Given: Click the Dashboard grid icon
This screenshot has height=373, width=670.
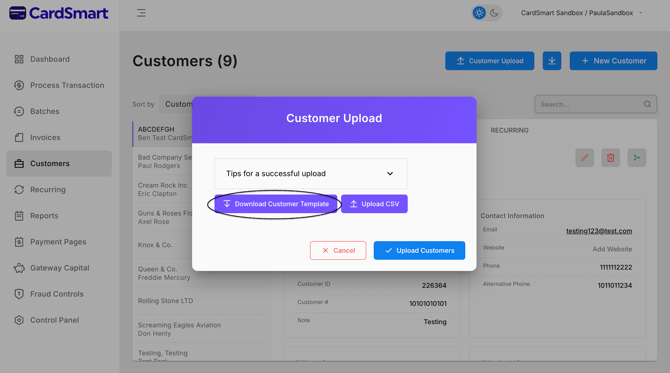Looking at the screenshot, I should 19,59.
